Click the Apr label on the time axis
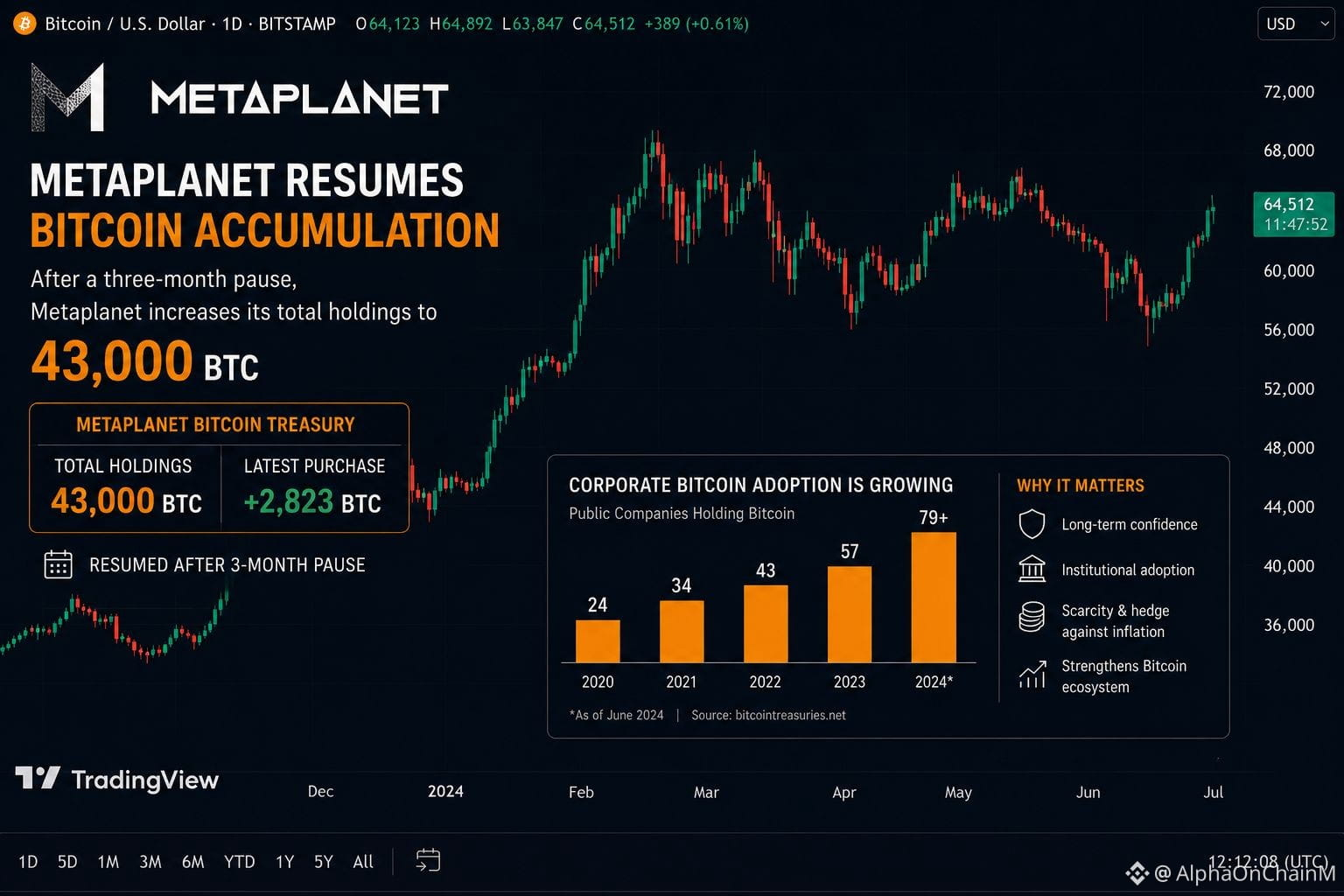The height and width of the screenshot is (896, 1344). pos(844,792)
